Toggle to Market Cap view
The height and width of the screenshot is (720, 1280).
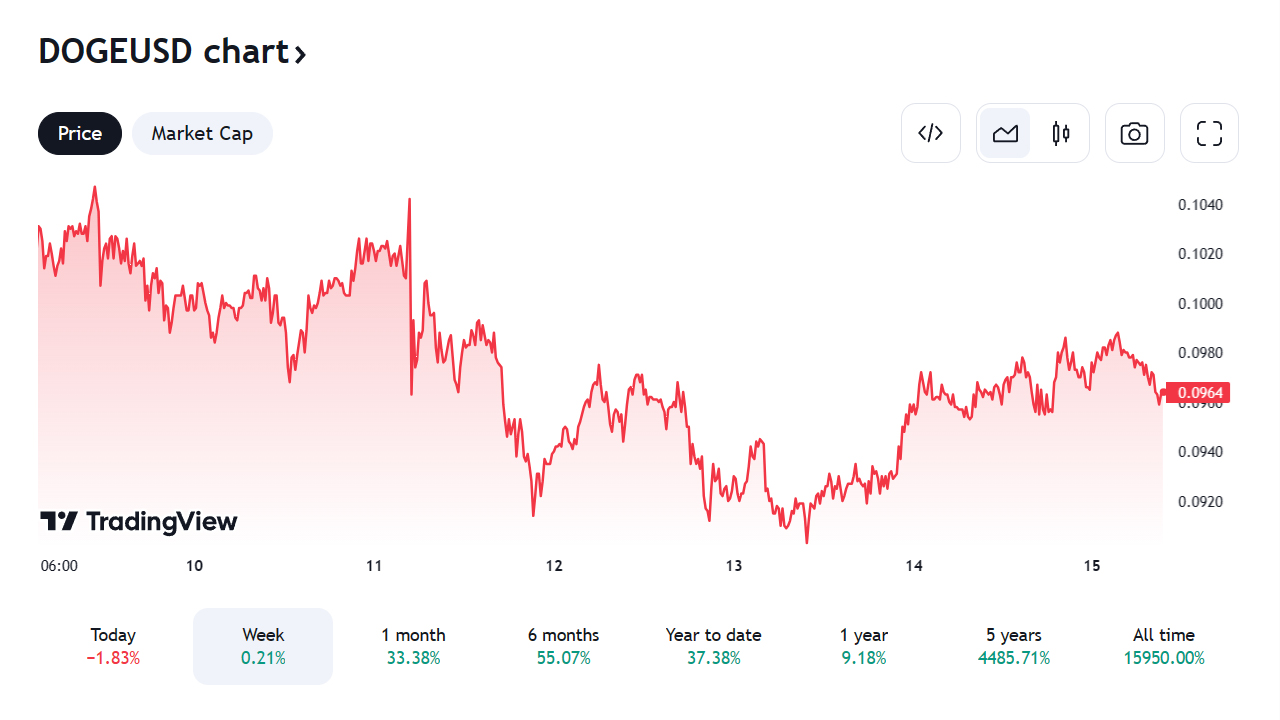202,133
